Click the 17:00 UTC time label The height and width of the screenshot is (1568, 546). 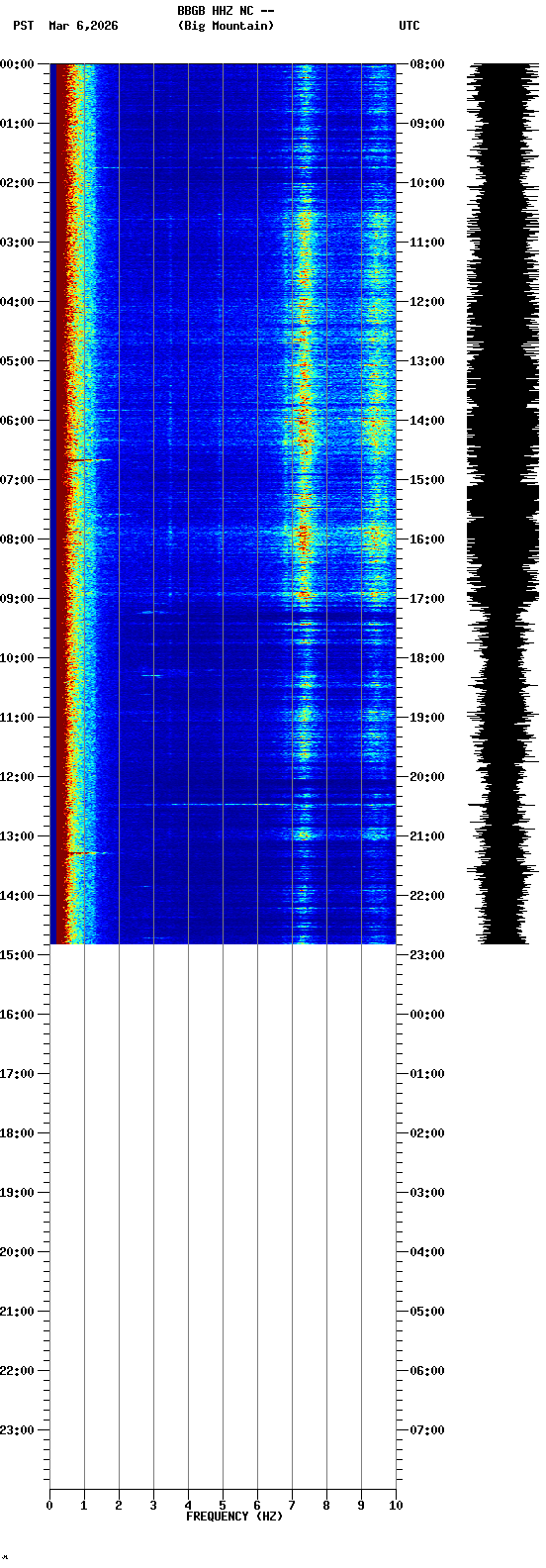pyautogui.click(x=427, y=599)
